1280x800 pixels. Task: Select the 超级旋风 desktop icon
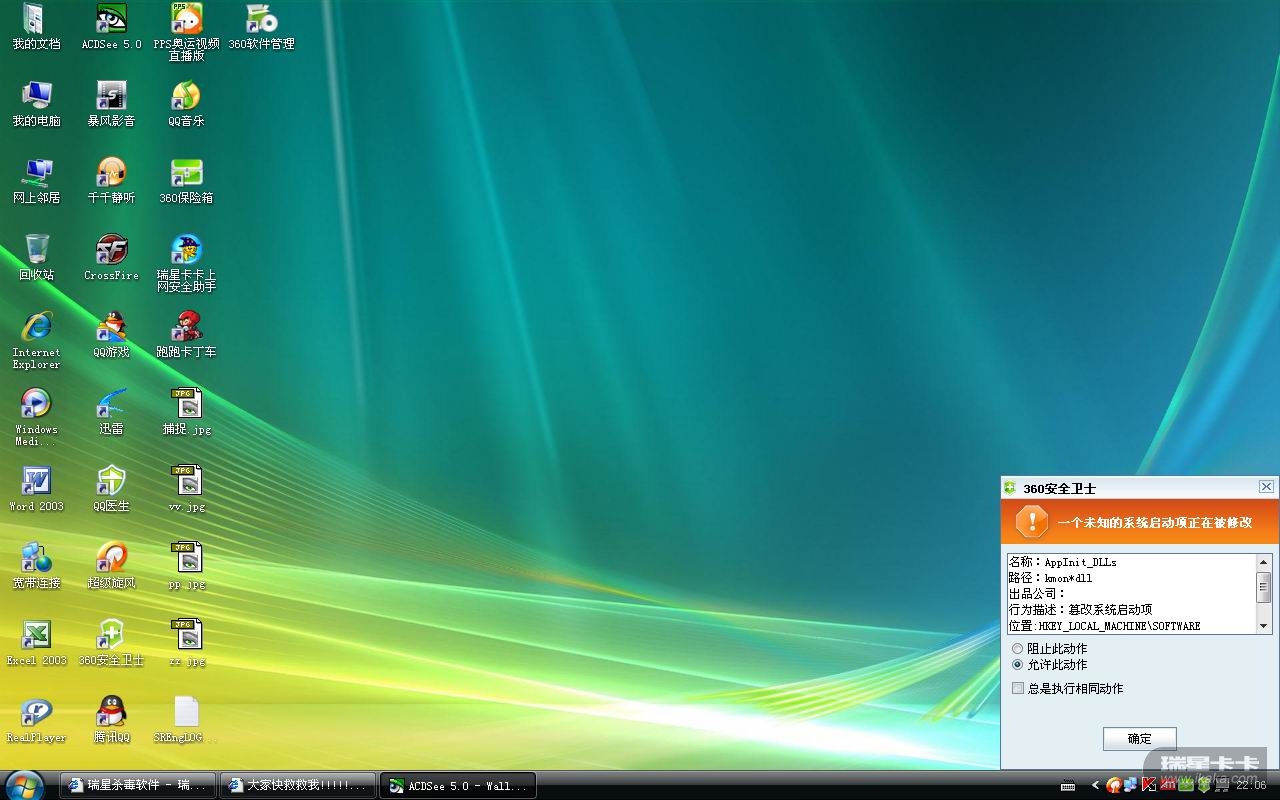pyautogui.click(x=111, y=566)
